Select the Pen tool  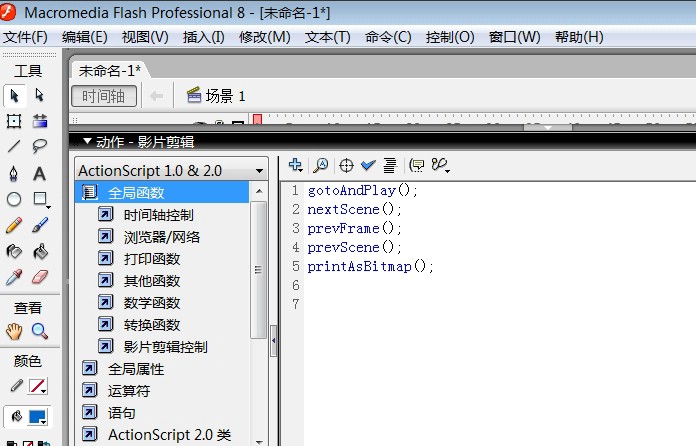[14, 174]
